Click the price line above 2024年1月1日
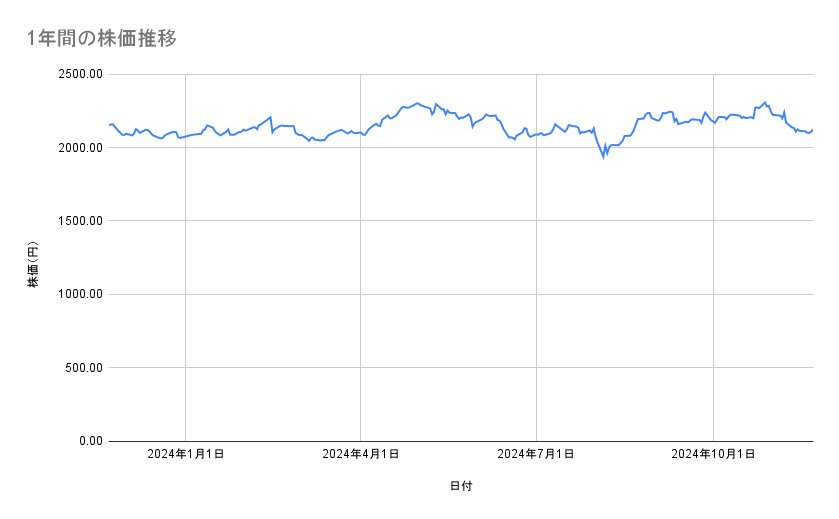This screenshot has width=839, height=519. point(184,135)
